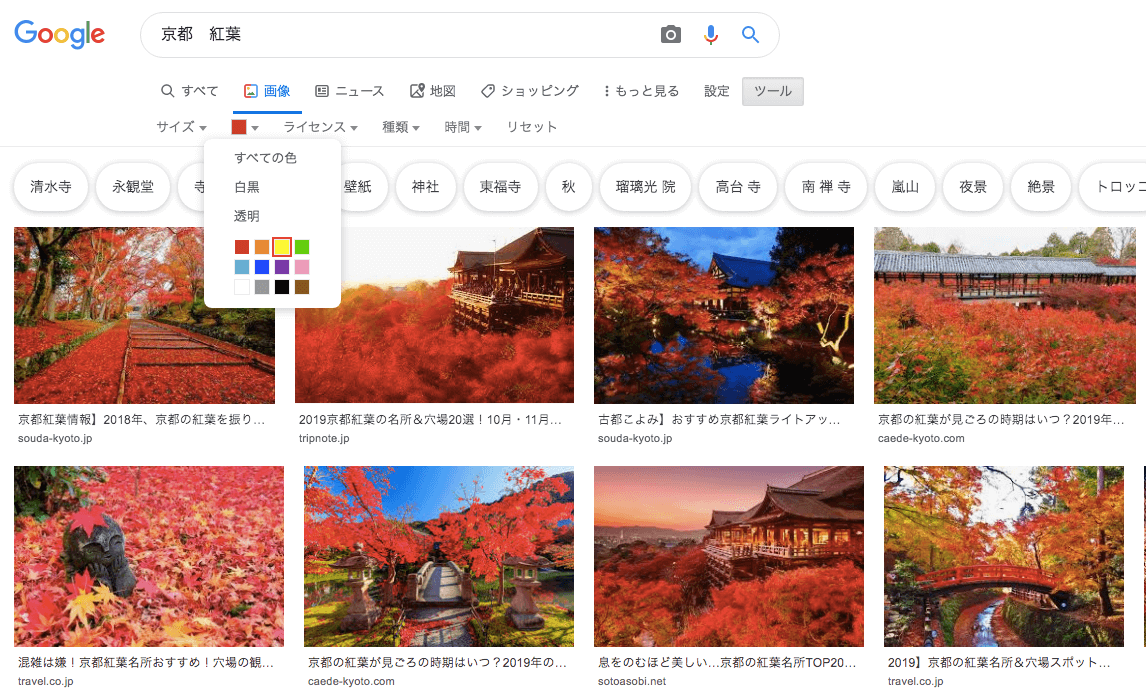Click the blue magnifier search button
Screen dimensions: 1146x698
(750, 34)
